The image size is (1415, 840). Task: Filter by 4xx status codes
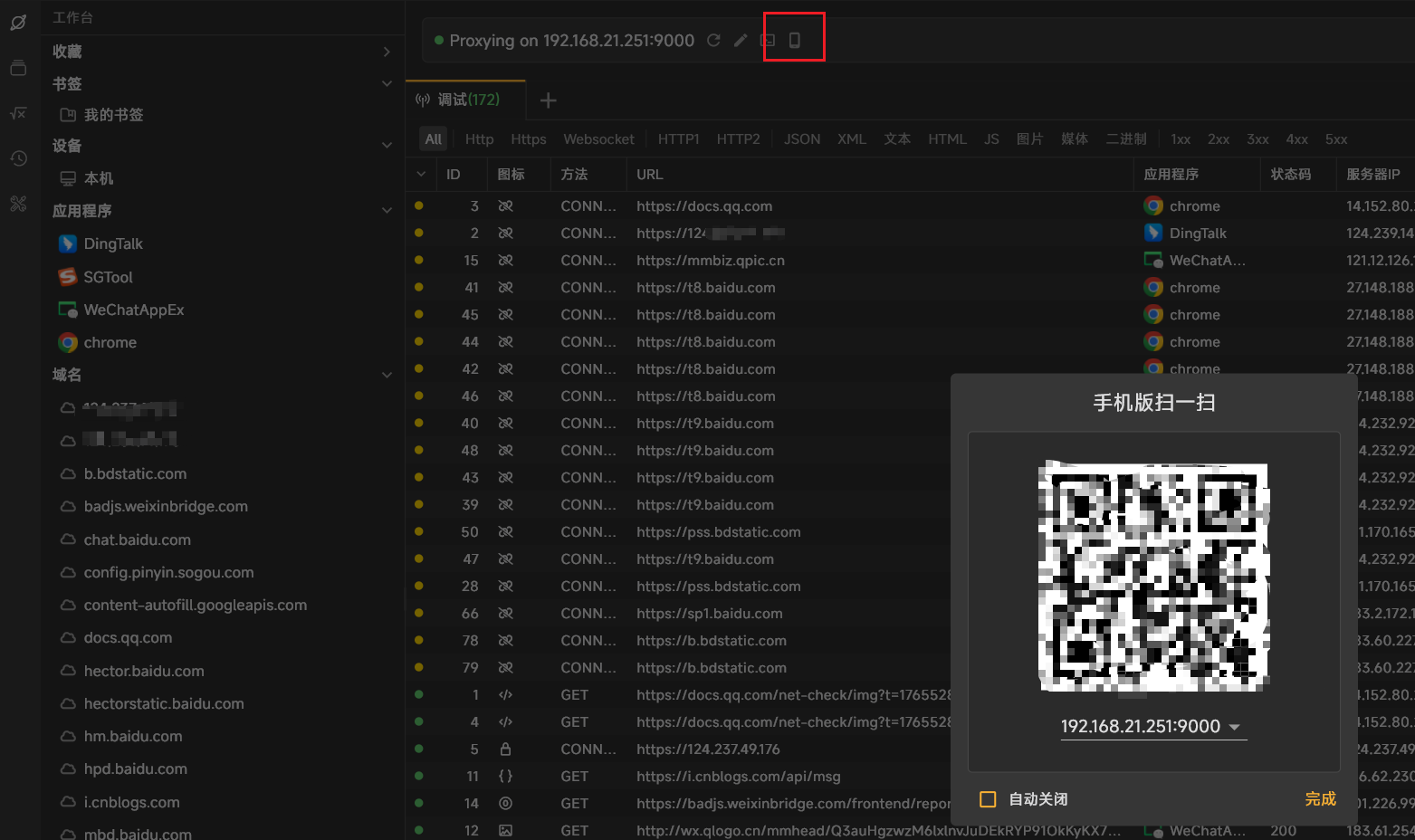tap(1296, 138)
